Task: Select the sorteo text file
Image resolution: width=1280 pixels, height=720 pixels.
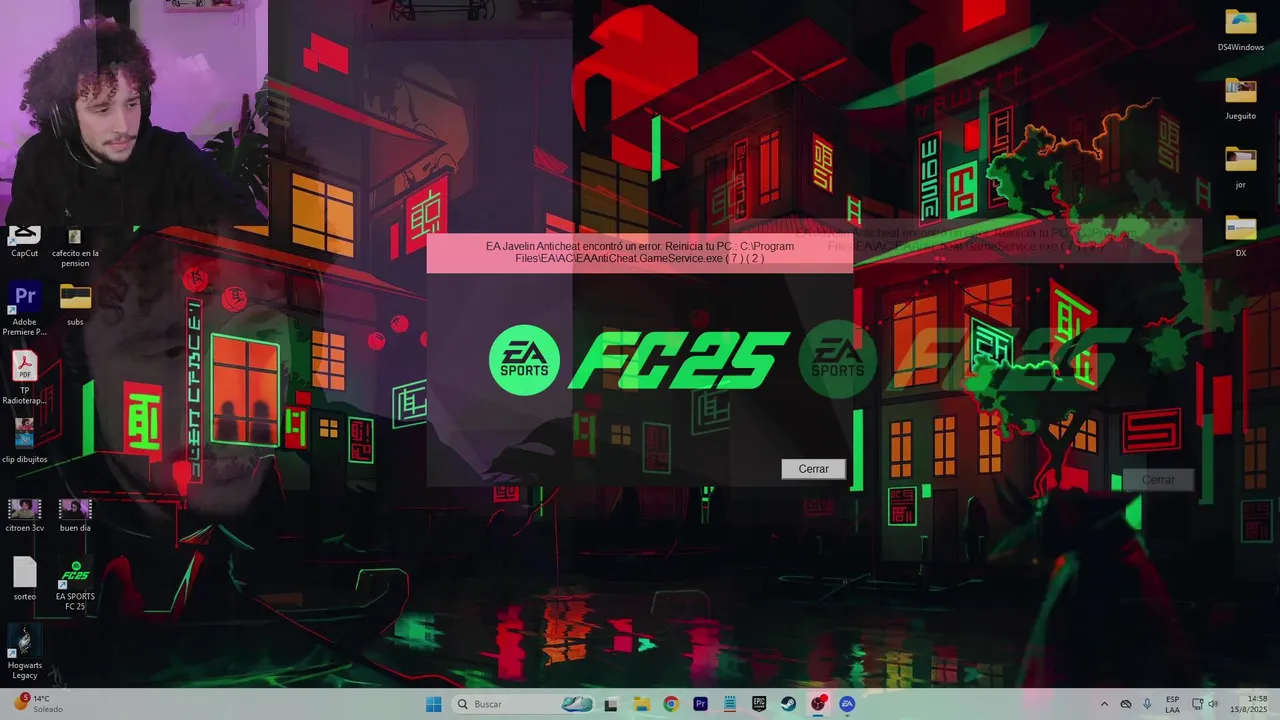Action: click(x=25, y=579)
